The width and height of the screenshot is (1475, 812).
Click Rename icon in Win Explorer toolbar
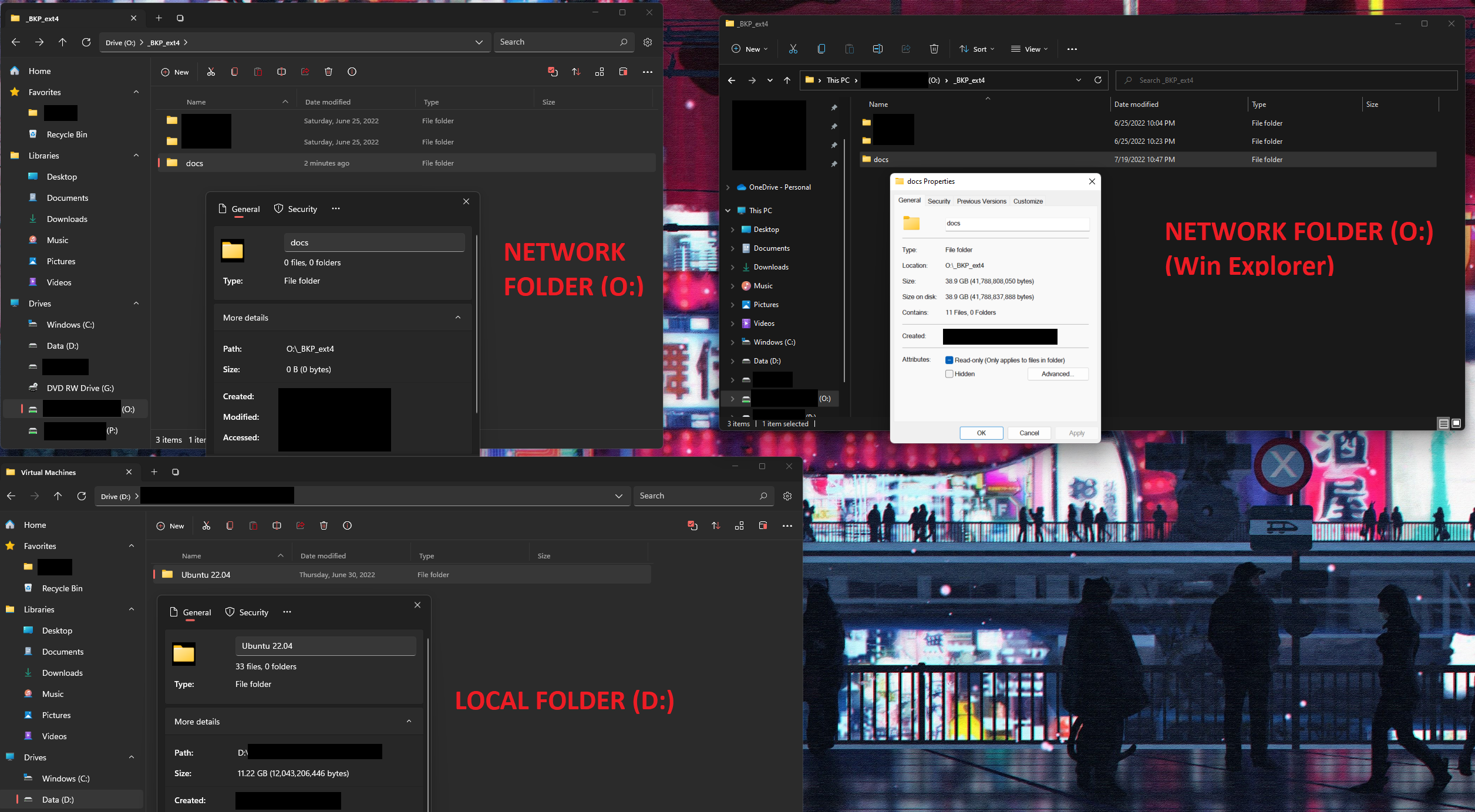coord(877,49)
